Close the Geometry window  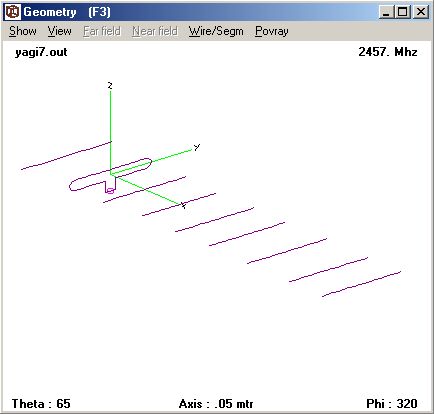[x=421, y=12]
